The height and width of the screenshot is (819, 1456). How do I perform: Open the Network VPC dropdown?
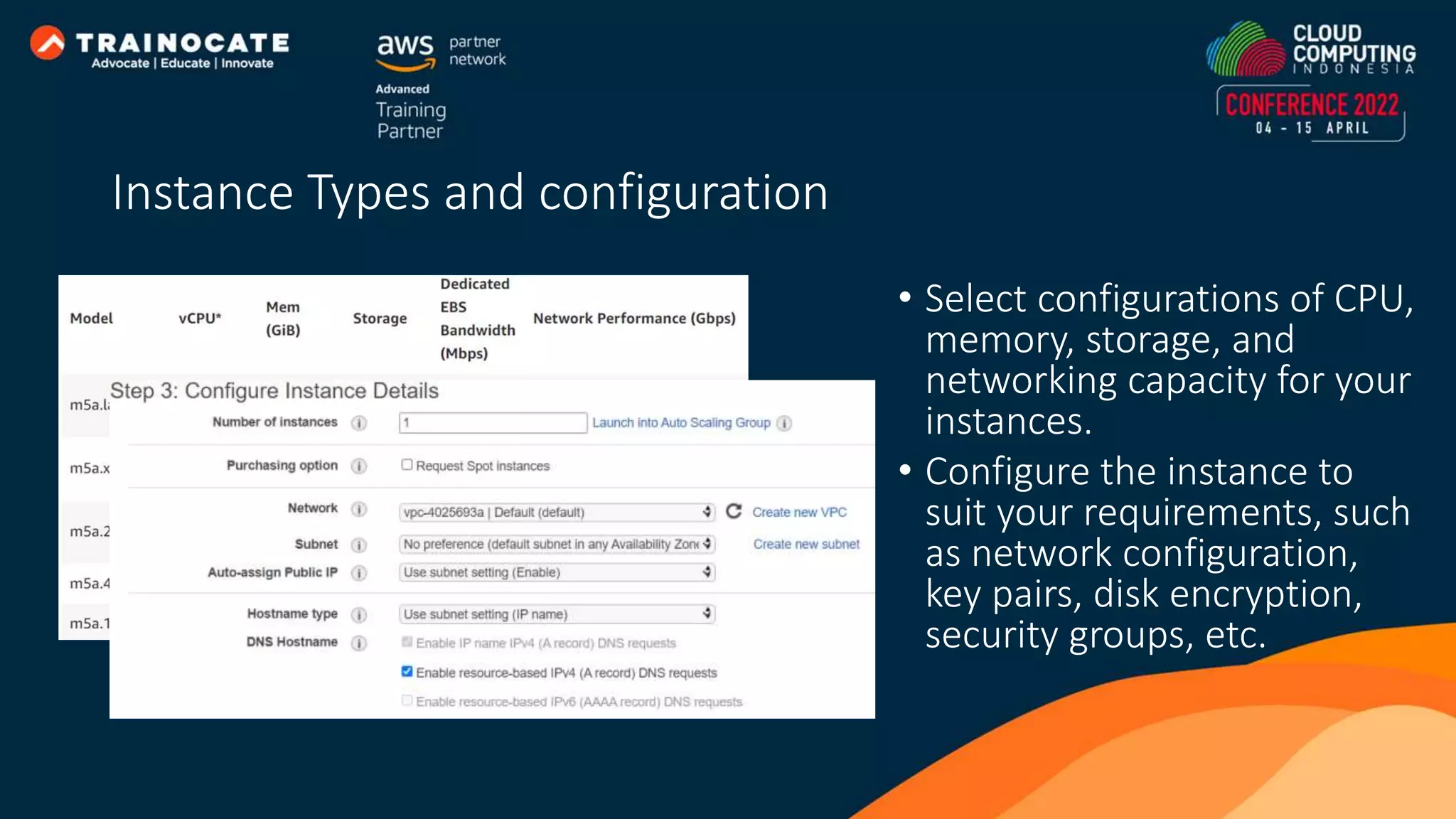557,512
